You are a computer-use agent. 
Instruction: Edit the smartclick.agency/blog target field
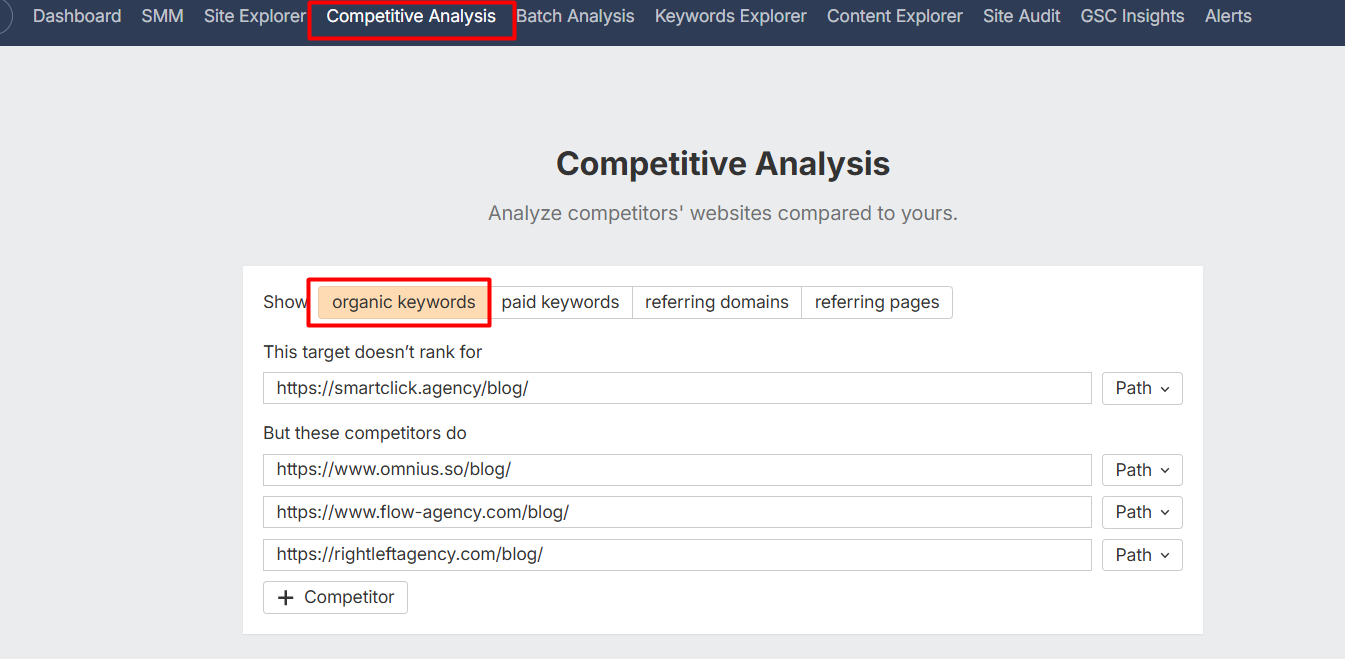click(677, 388)
